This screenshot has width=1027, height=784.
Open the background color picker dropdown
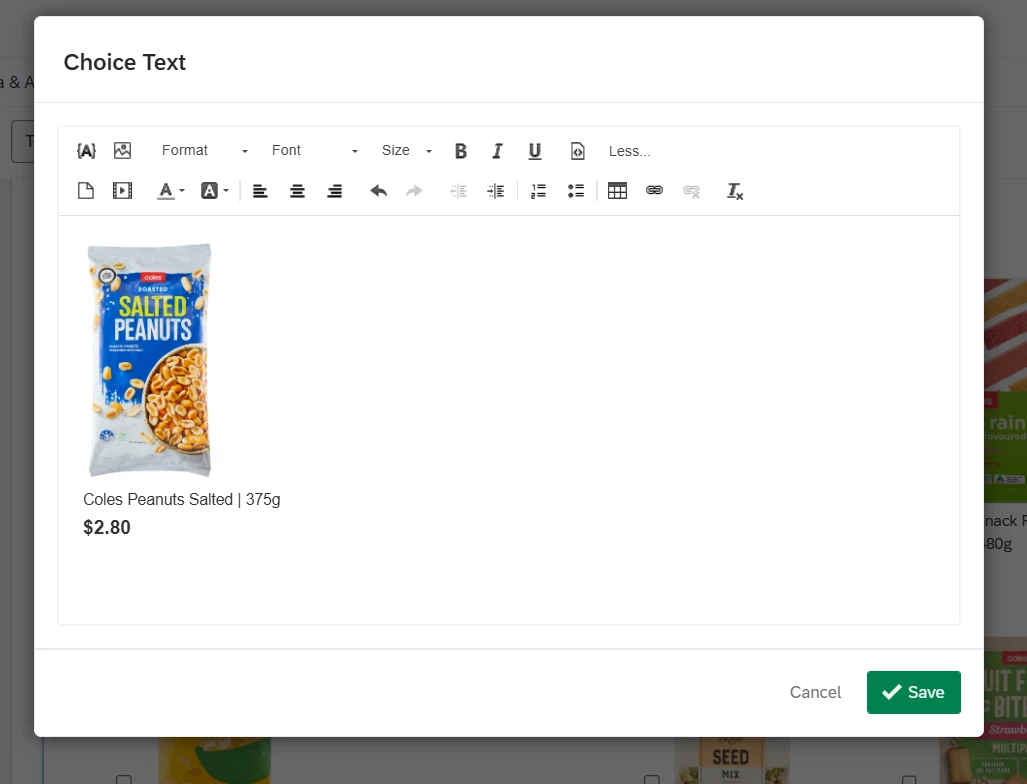point(214,191)
